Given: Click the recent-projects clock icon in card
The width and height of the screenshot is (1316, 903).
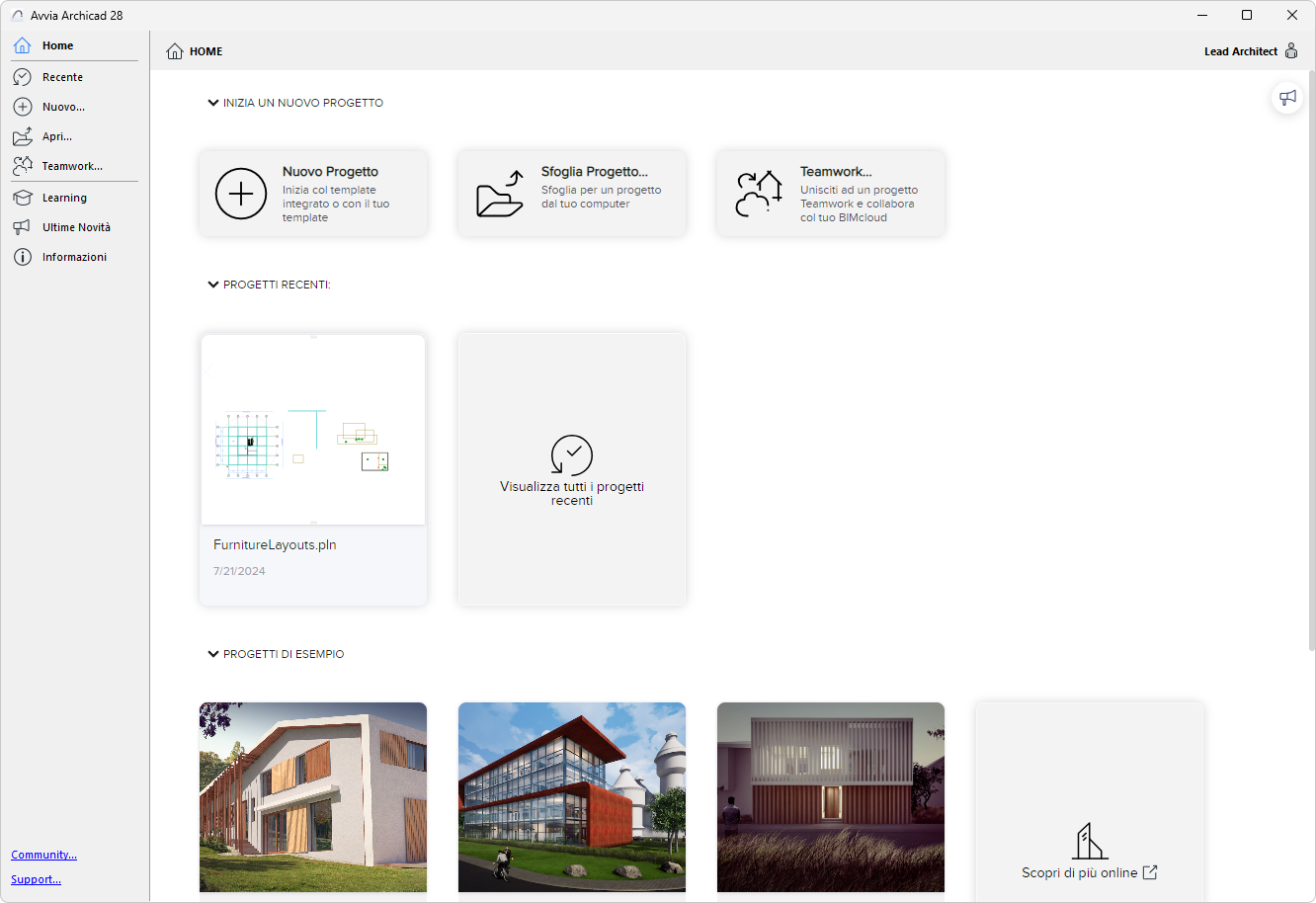Looking at the screenshot, I should pos(572,455).
